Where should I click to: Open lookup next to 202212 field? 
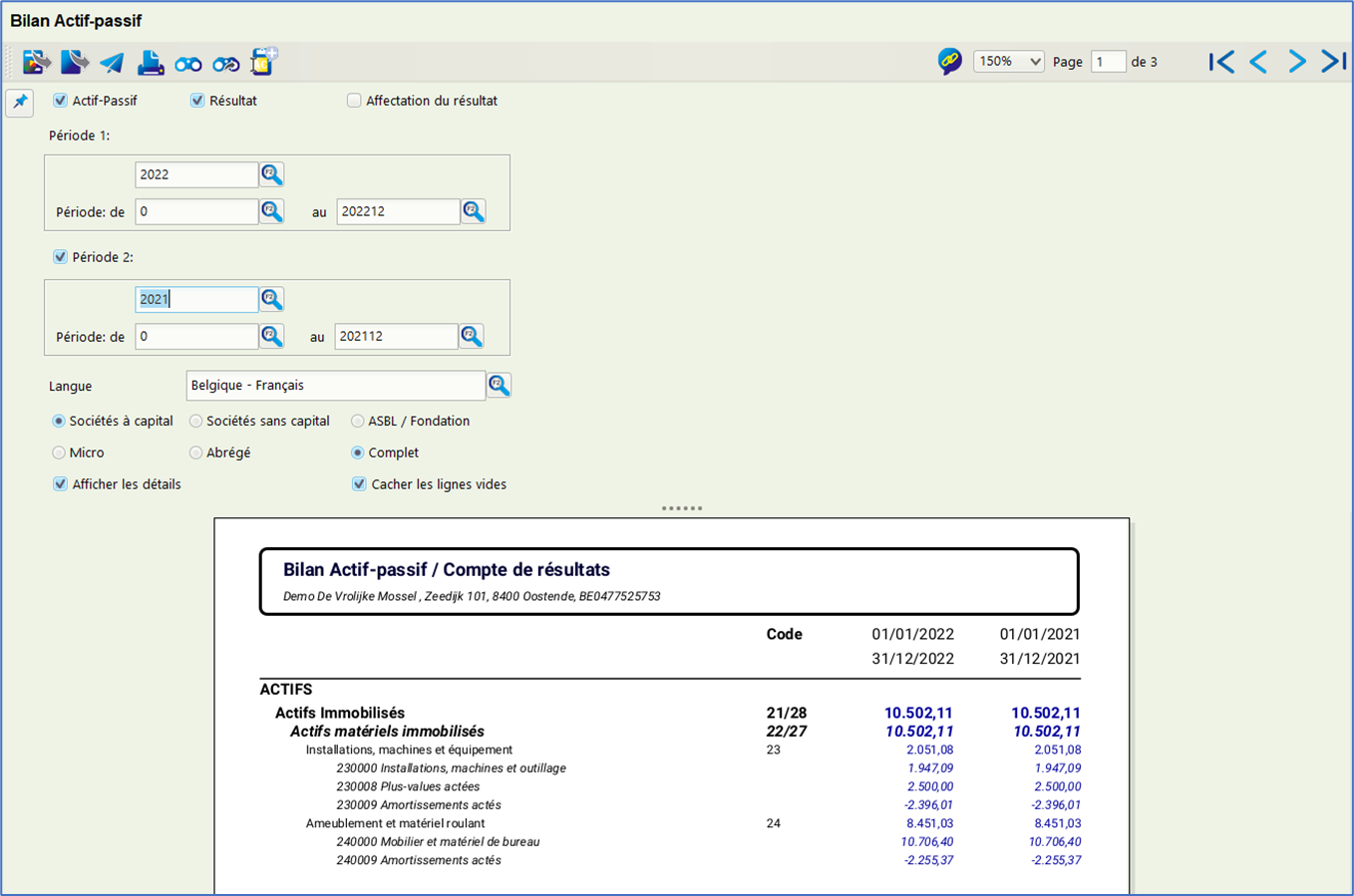pos(474,211)
